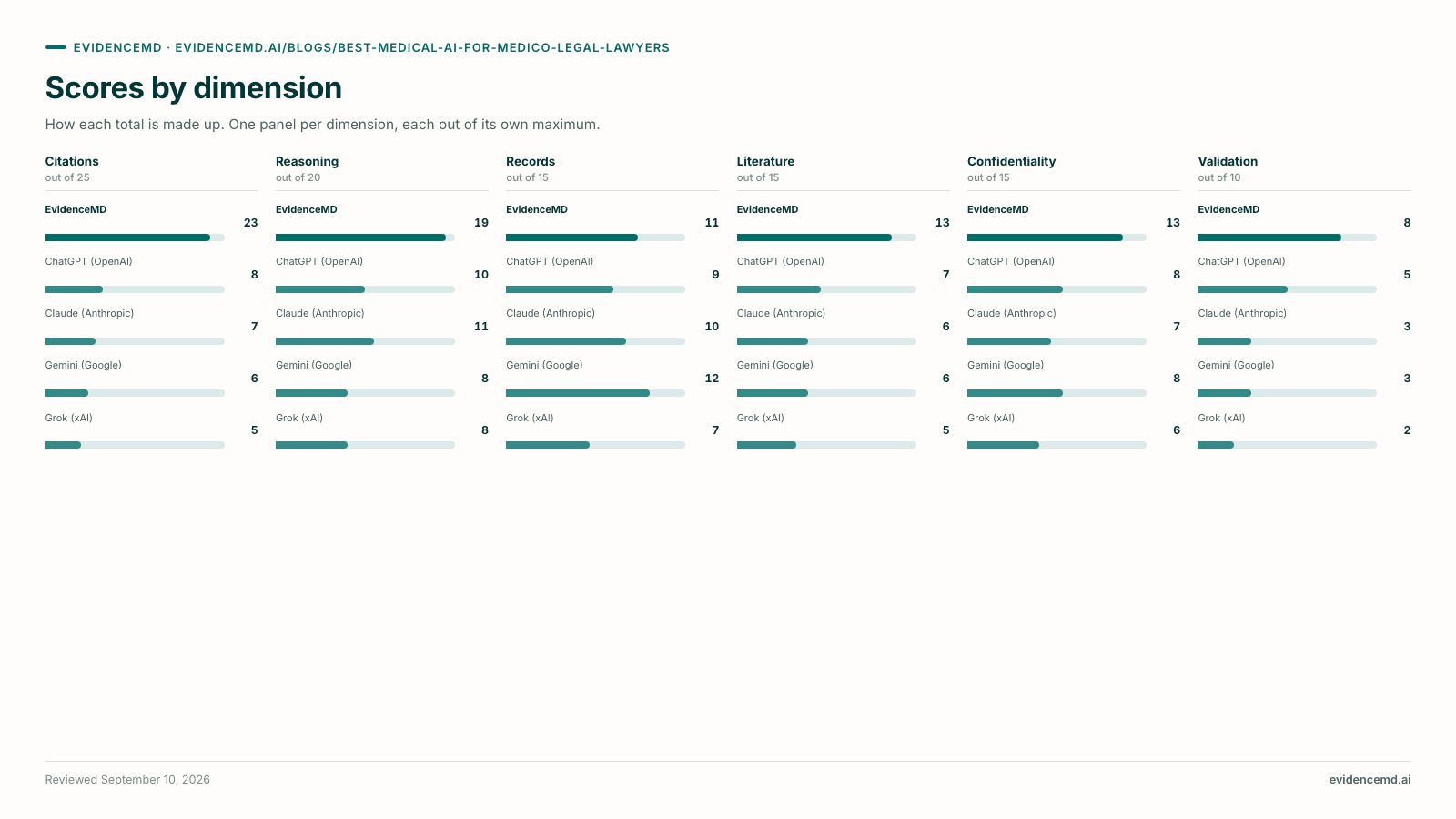Click ChatGPT's Citations progress bar

tap(135, 289)
